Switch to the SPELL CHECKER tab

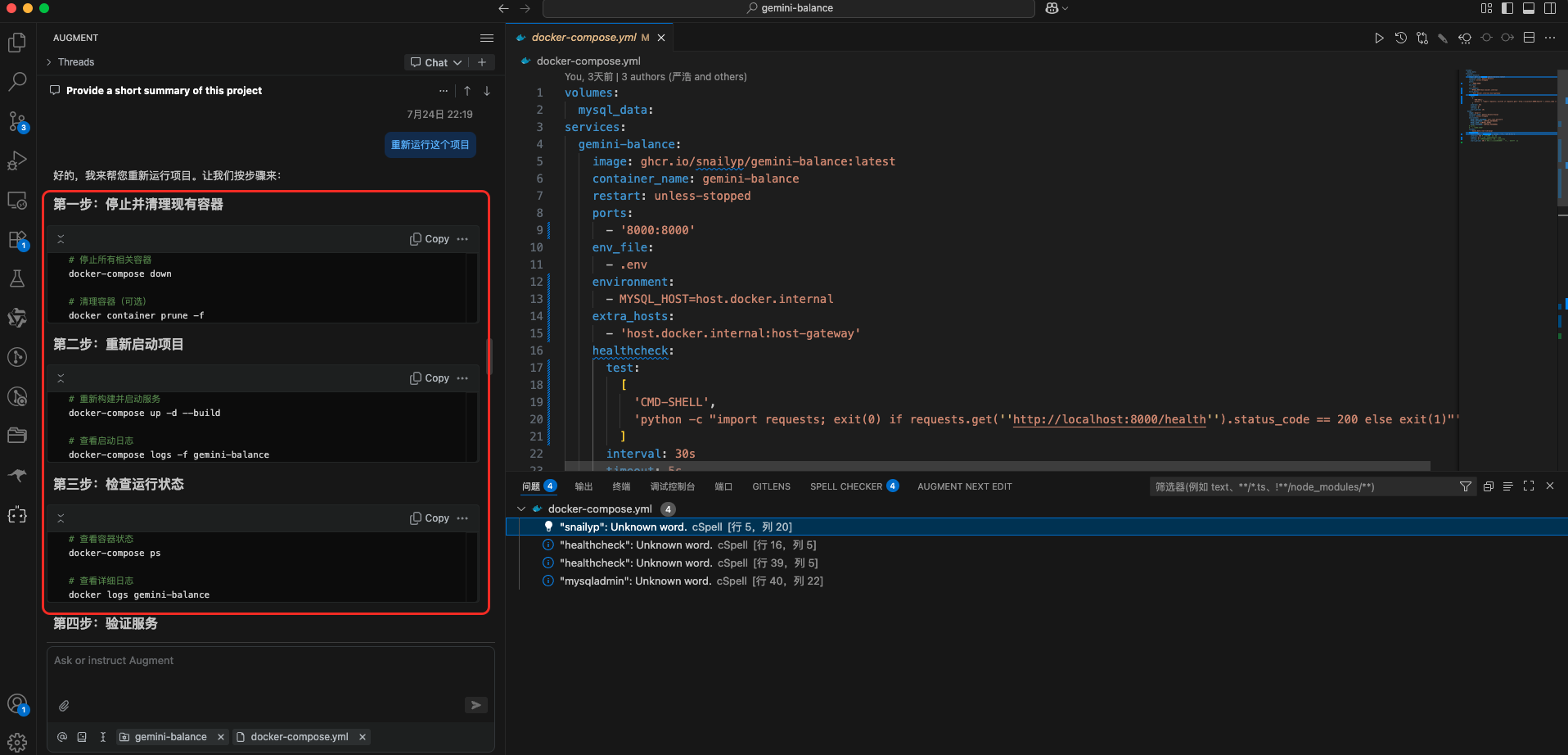(x=854, y=486)
